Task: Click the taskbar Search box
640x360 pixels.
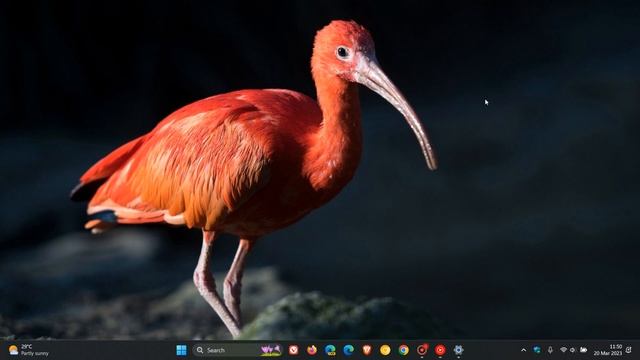Action: coord(238,350)
